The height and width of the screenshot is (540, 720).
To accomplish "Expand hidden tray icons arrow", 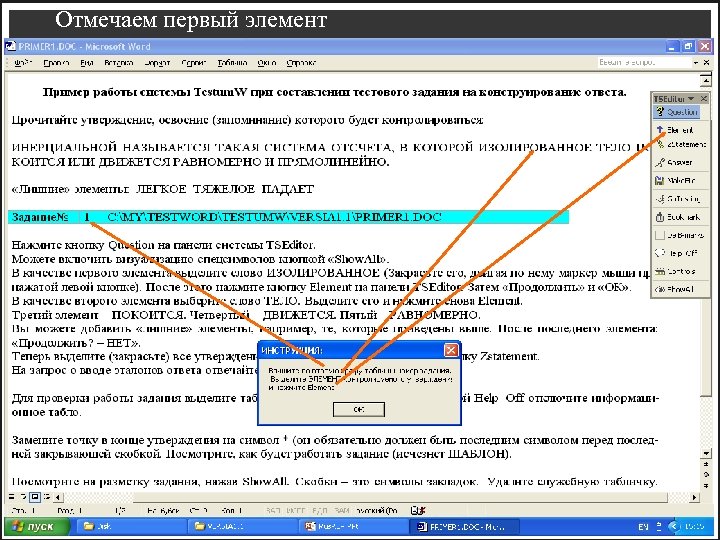I will pos(674,526).
